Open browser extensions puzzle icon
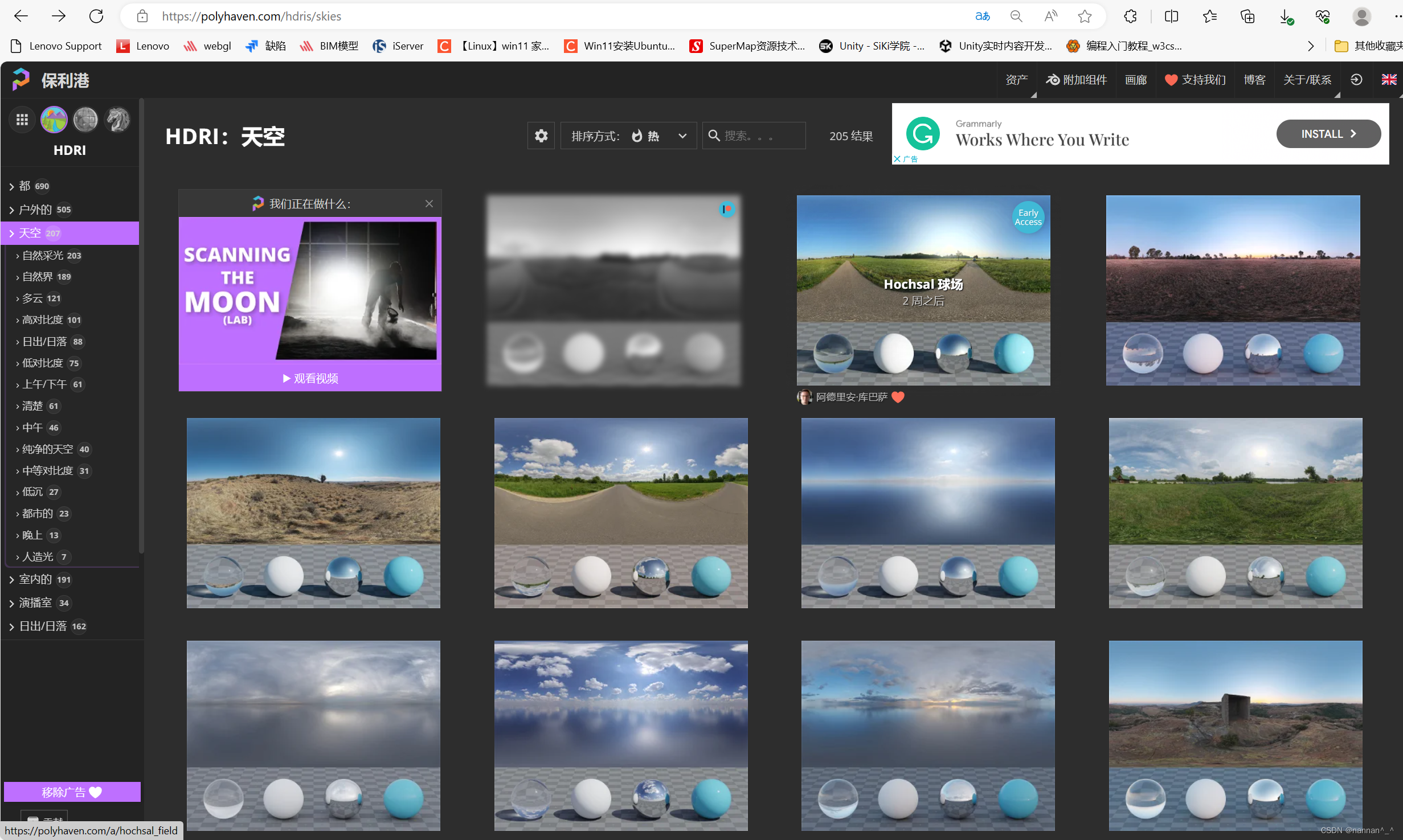Image resolution: width=1403 pixels, height=840 pixels. [1131, 16]
